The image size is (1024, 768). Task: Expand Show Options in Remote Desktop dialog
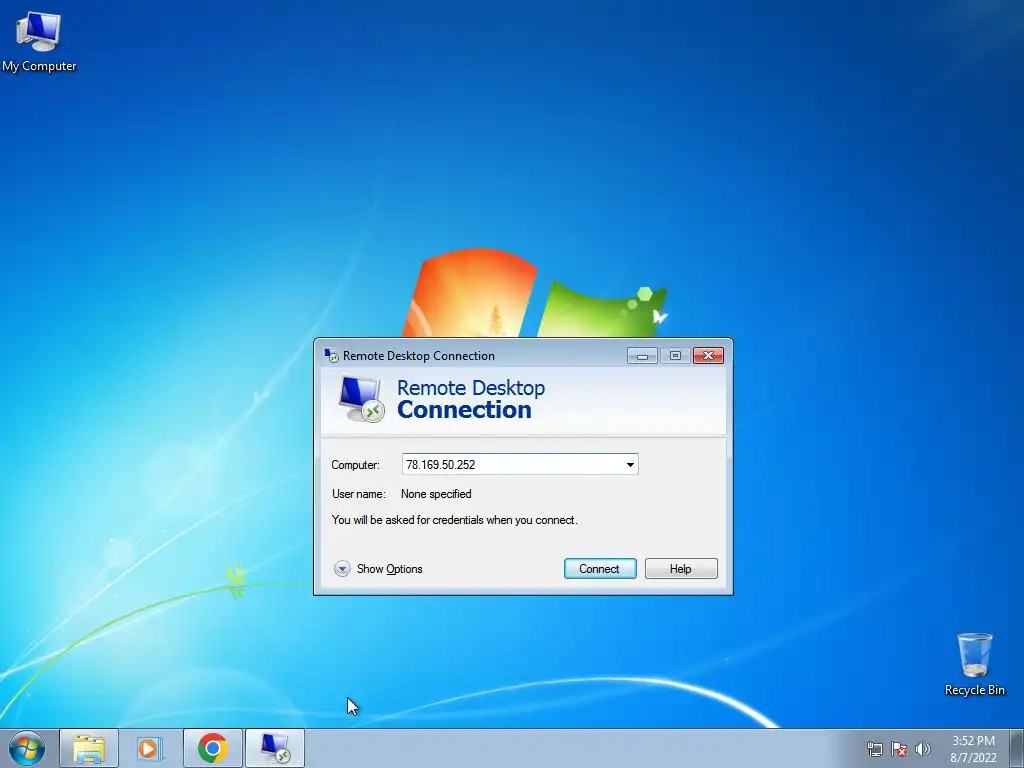(x=378, y=569)
